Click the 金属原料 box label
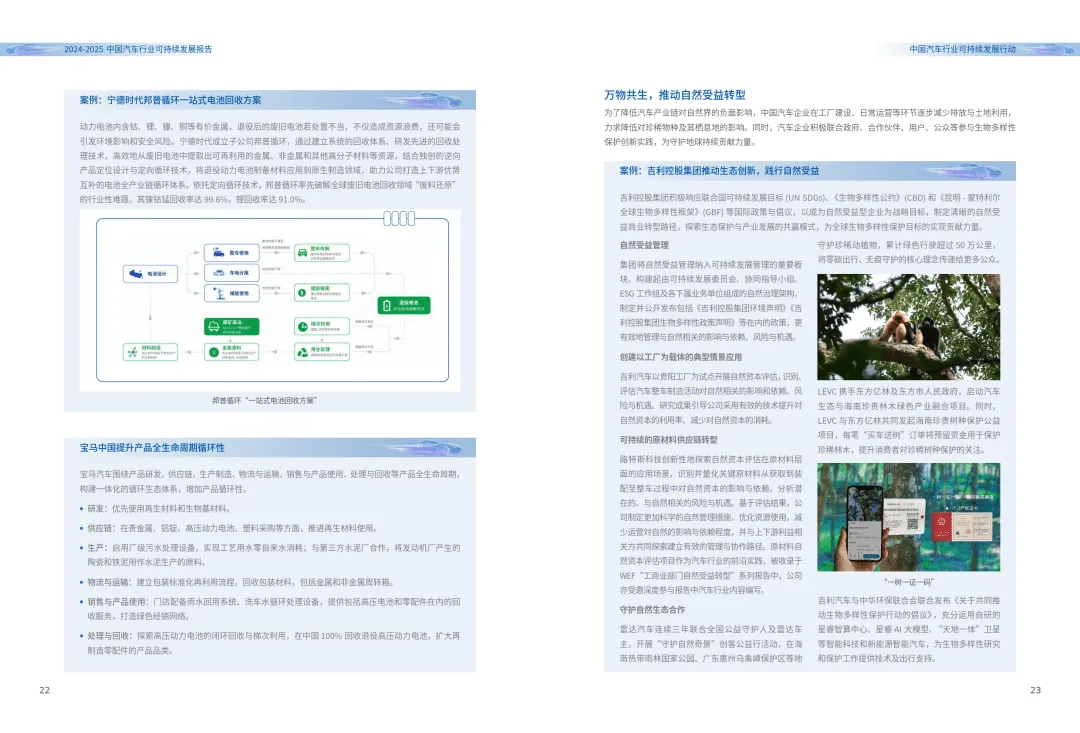The image size is (1080, 733). [x=231, y=348]
